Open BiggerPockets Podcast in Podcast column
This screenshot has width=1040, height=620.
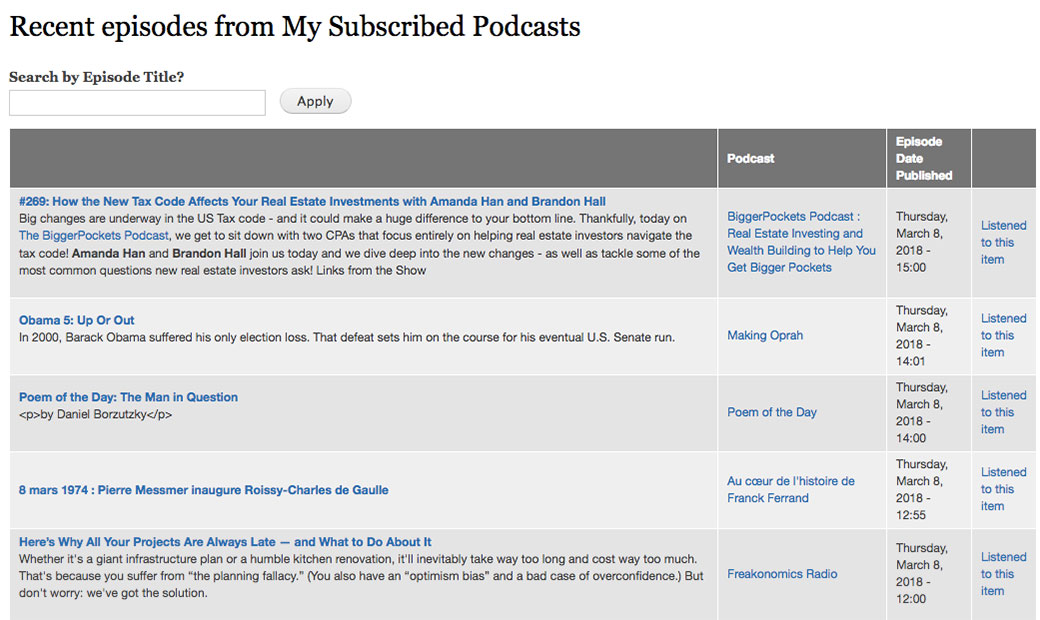(x=801, y=242)
